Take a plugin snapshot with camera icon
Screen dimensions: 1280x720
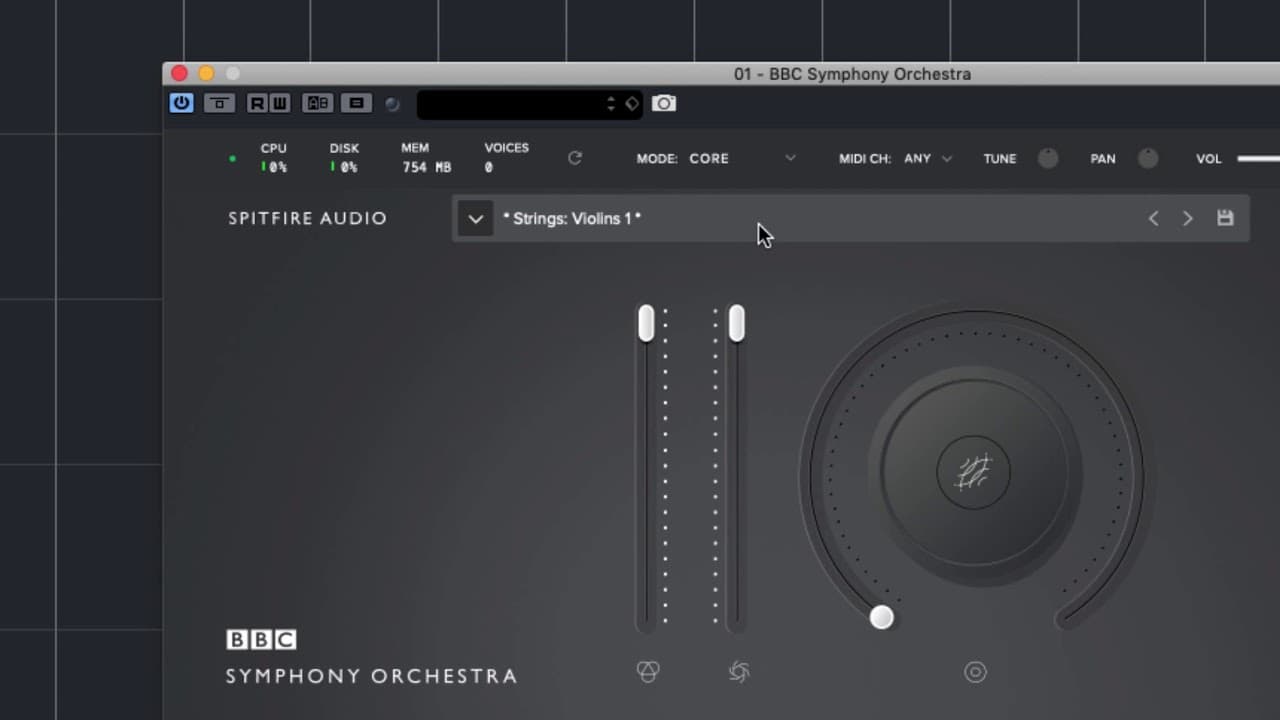click(x=664, y=103)
